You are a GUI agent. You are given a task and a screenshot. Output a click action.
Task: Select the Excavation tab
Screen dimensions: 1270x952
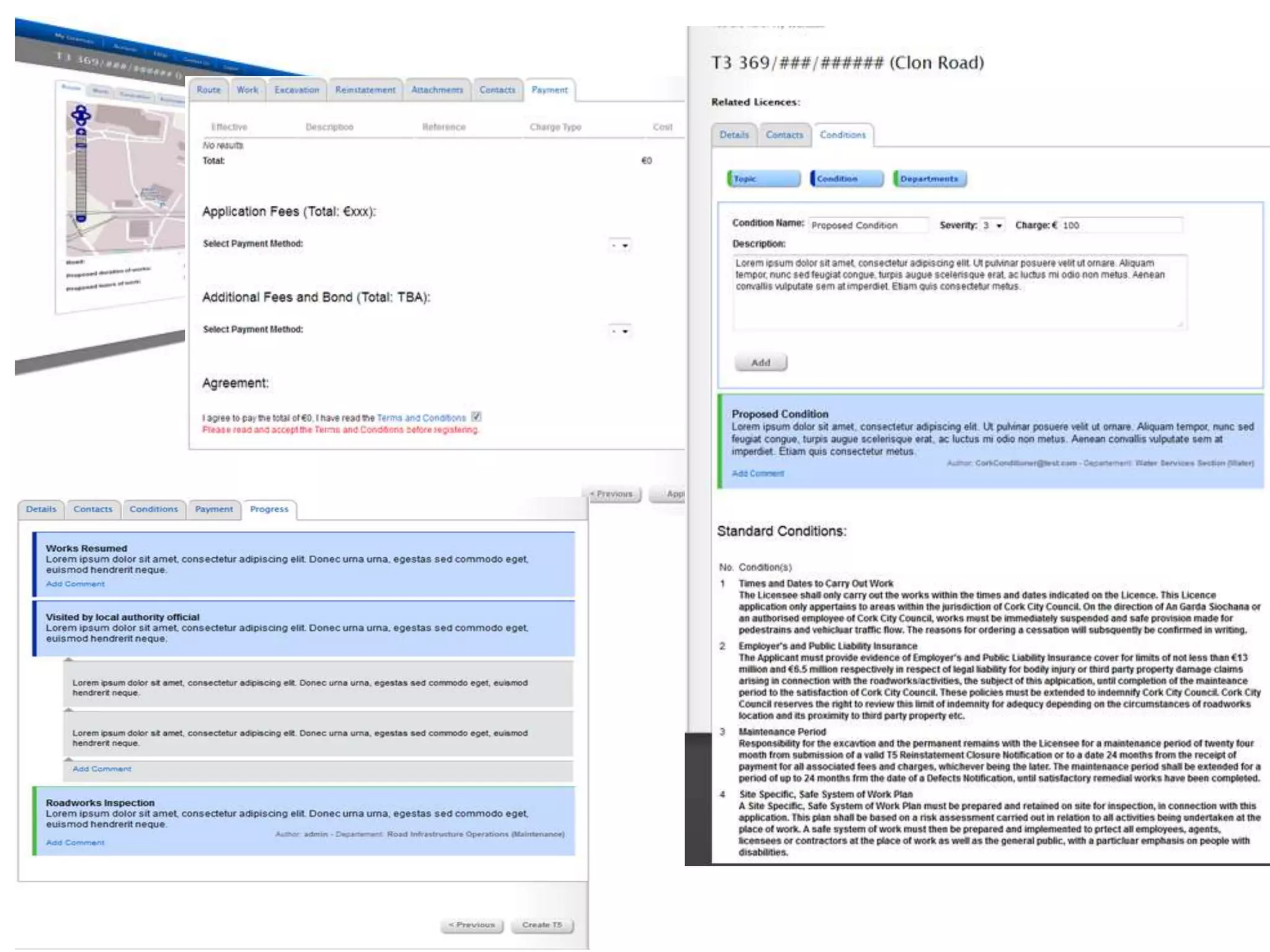click(296, 90)
